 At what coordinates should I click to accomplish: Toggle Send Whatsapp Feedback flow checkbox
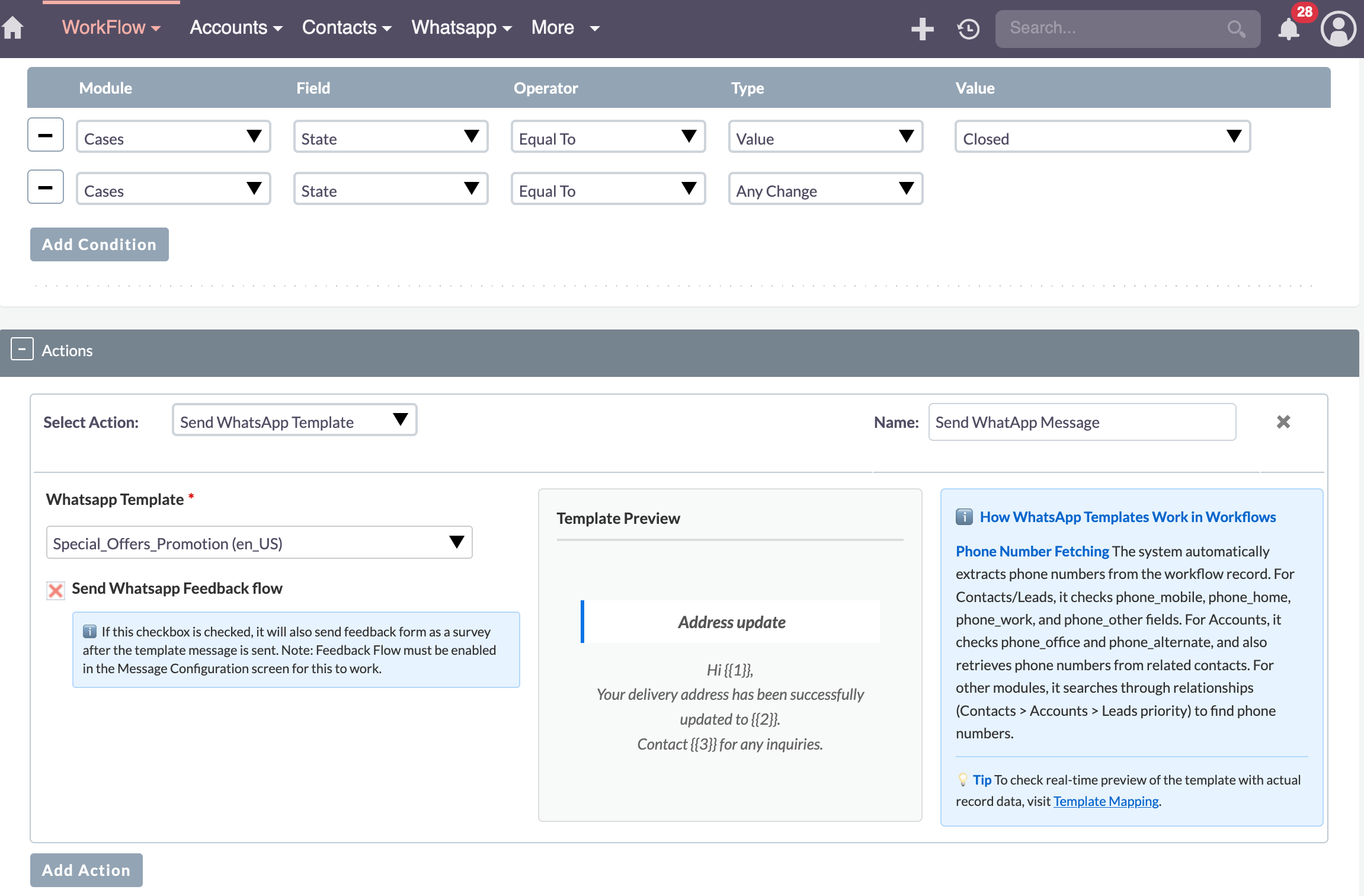[56, 590]
